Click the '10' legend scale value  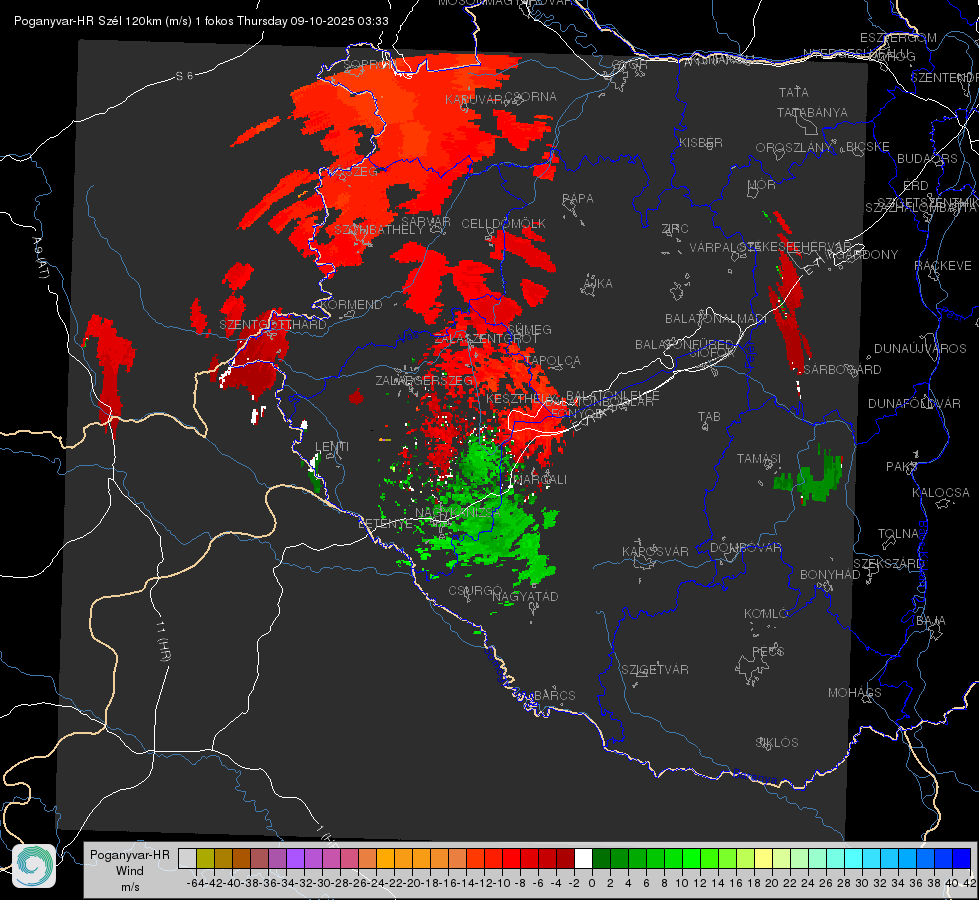click(x=682, y=883)
